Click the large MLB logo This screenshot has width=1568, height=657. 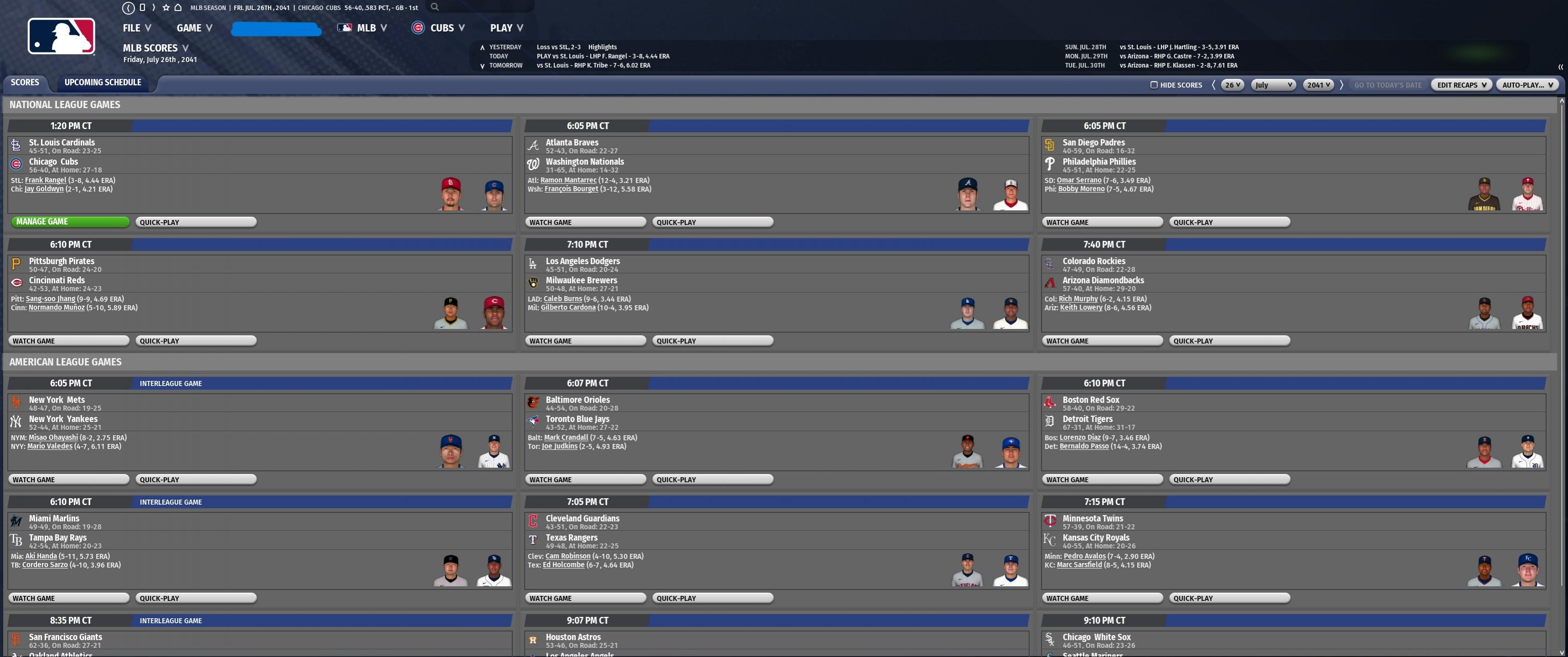pos(61,36)
